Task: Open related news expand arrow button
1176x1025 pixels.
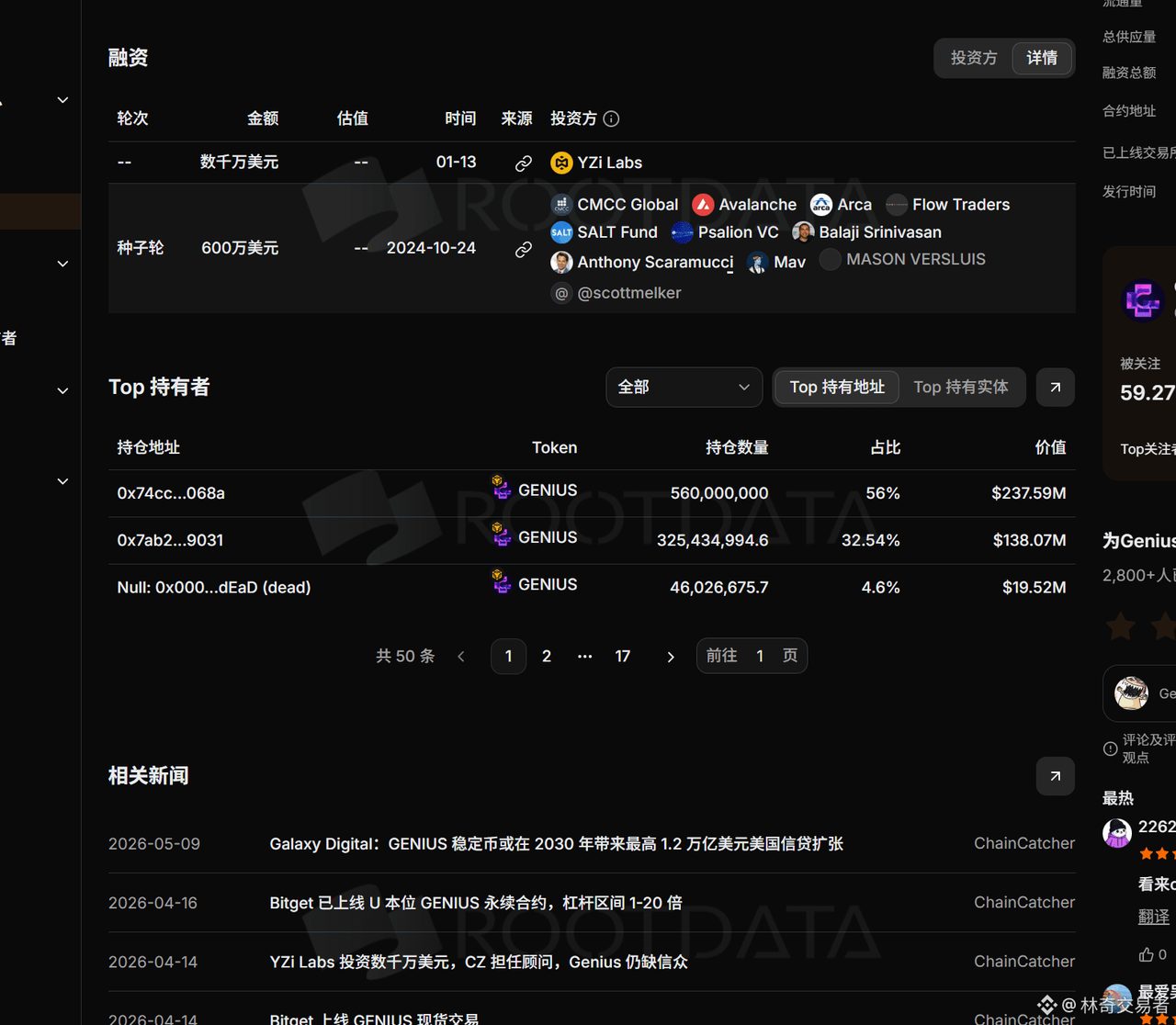Action: [x=1056, y=776]
